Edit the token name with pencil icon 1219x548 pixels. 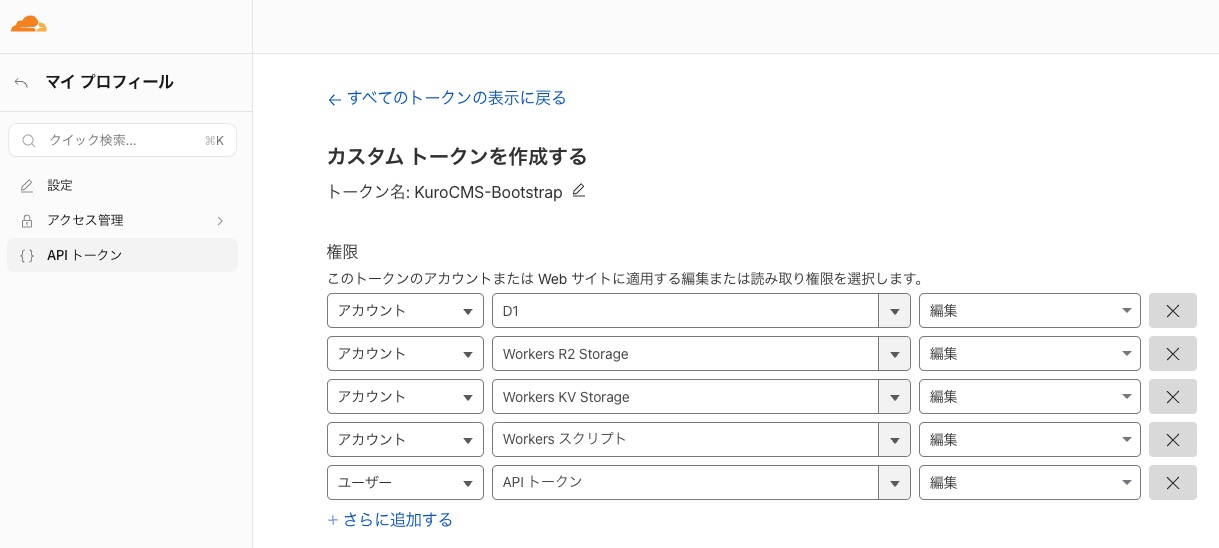click(x=578, y=190)
